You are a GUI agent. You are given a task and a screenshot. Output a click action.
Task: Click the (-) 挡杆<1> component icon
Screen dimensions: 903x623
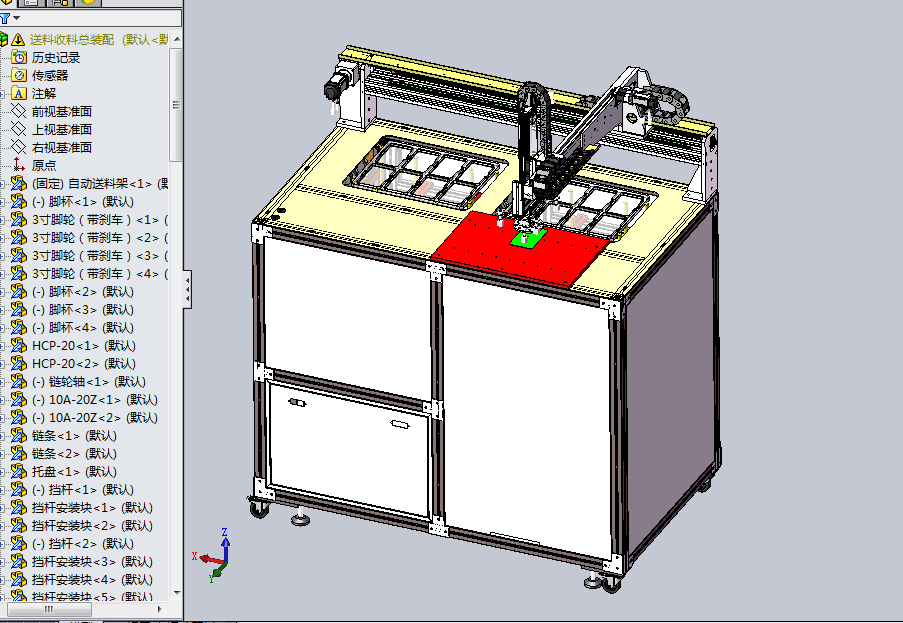point(19,489)
